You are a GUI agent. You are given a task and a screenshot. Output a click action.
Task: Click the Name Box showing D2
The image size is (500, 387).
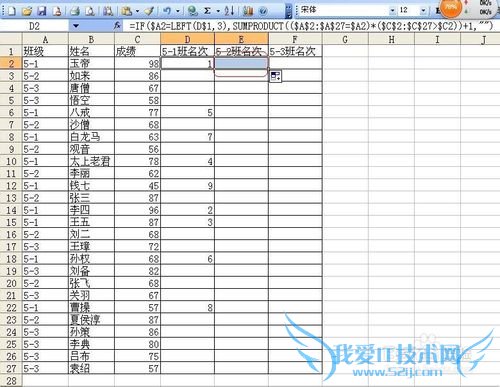click(x=35, y=26)
